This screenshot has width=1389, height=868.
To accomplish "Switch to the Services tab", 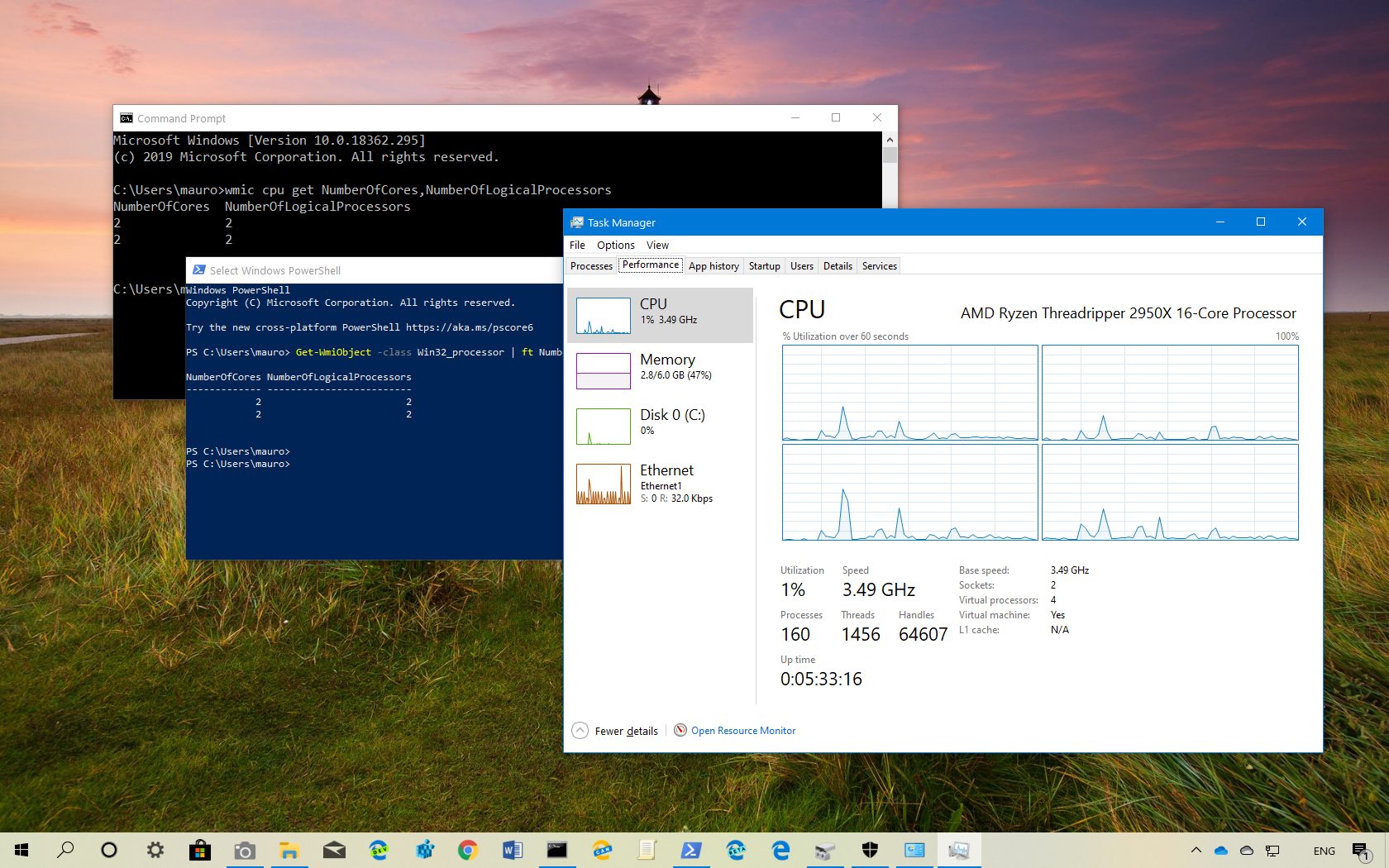I will (x=879, y=265).
